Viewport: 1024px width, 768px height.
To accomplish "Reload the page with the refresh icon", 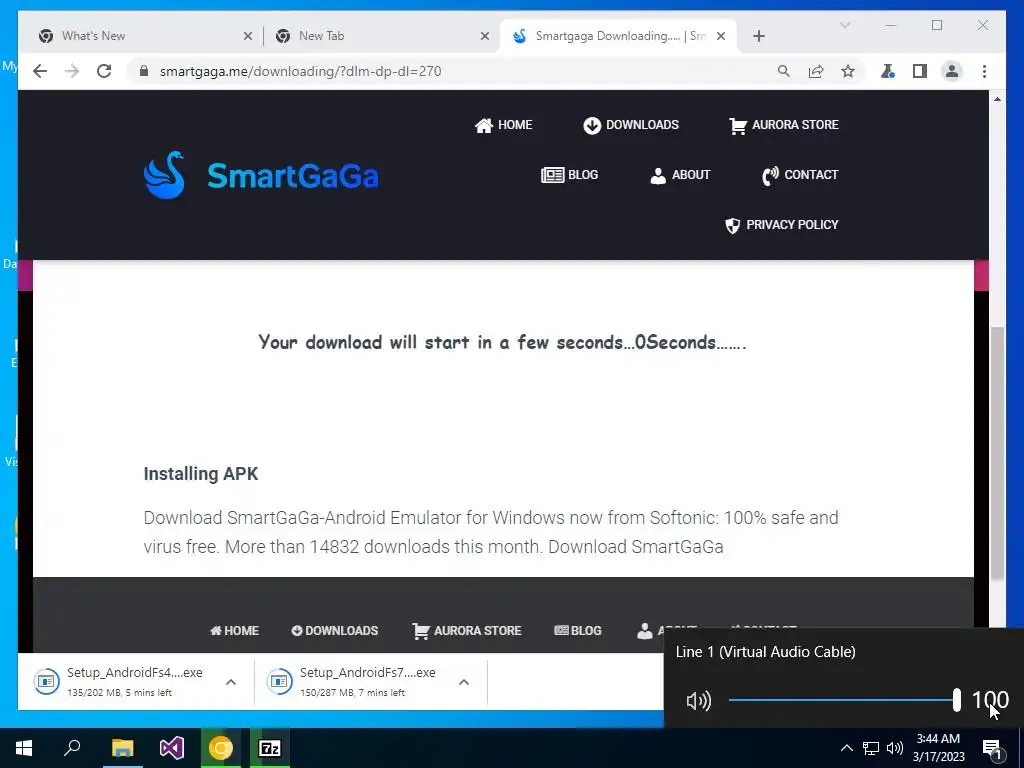I will tap(104, 71).
